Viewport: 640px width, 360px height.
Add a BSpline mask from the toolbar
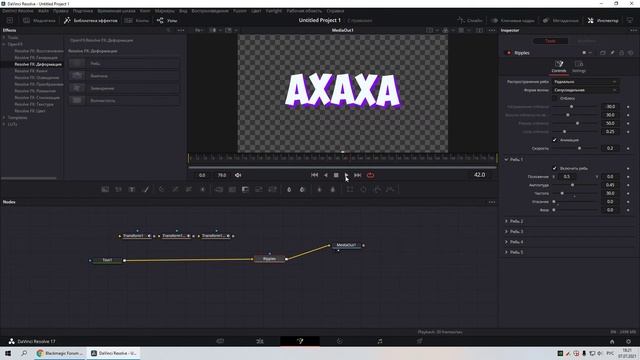point(391,189)
